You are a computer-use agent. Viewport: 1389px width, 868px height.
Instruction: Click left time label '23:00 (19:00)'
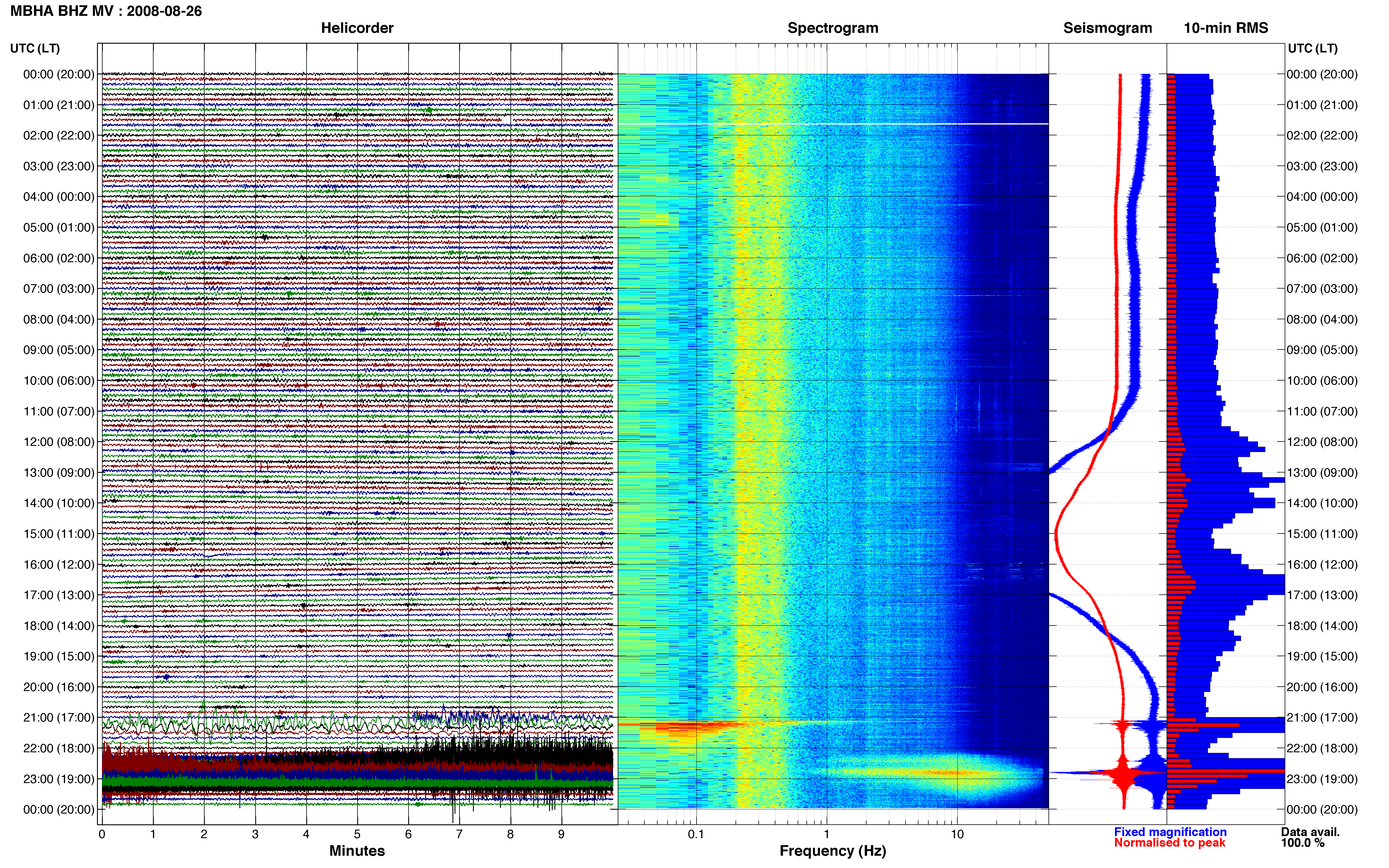tap(59, 779)
